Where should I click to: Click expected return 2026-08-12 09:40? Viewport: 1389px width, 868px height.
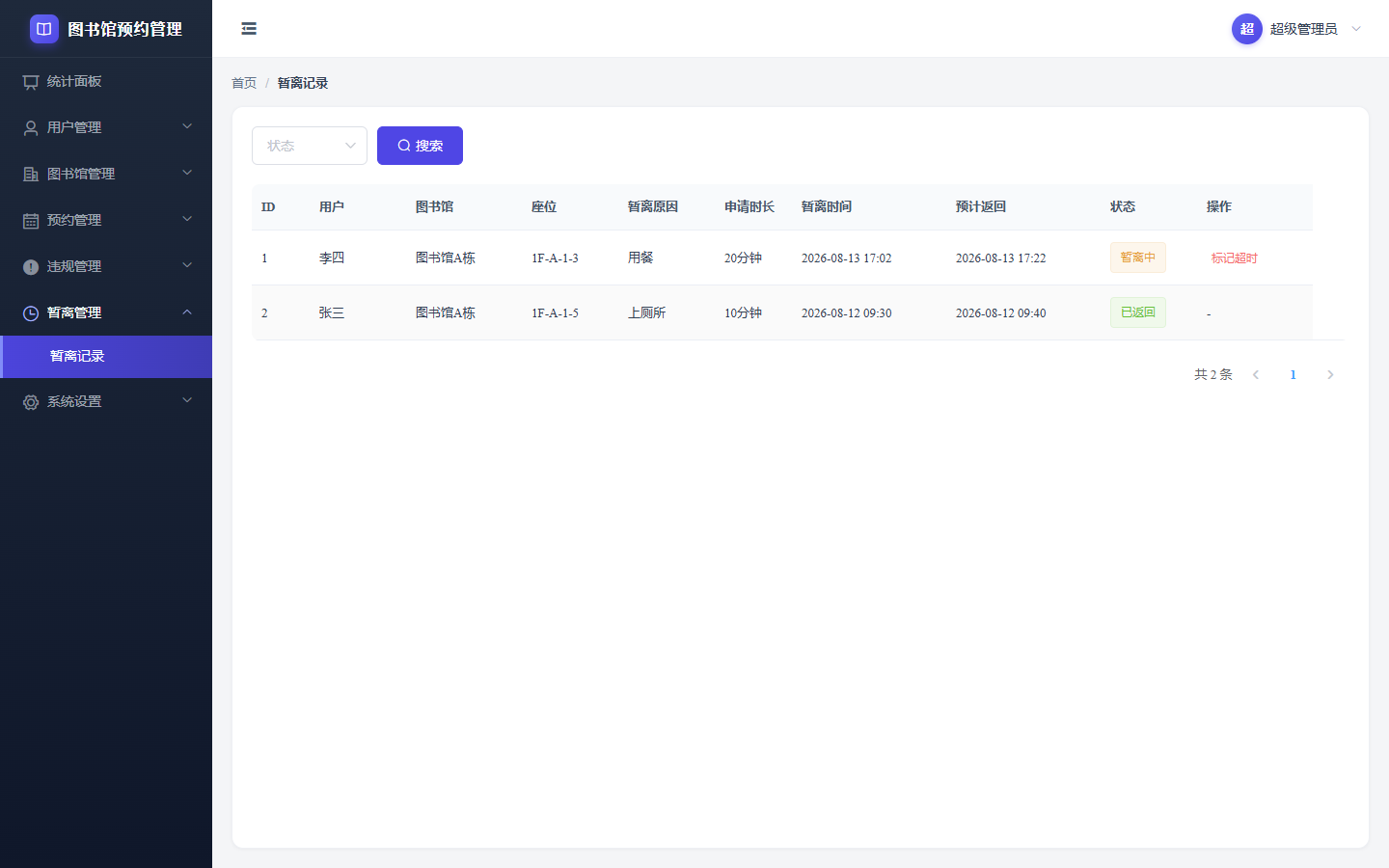point(1000,312)
